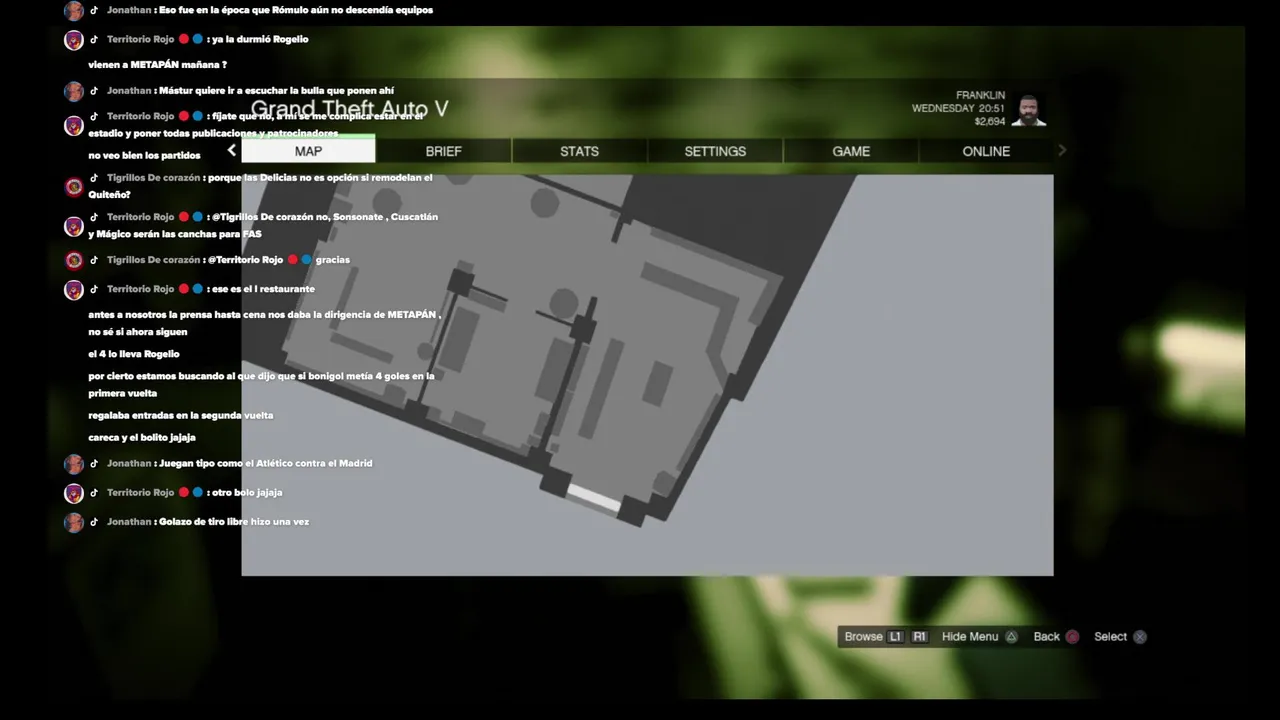
Task: Click the TikTok logo on the 'ya la durmió Rogelio' comment
Action: [94, 39]
